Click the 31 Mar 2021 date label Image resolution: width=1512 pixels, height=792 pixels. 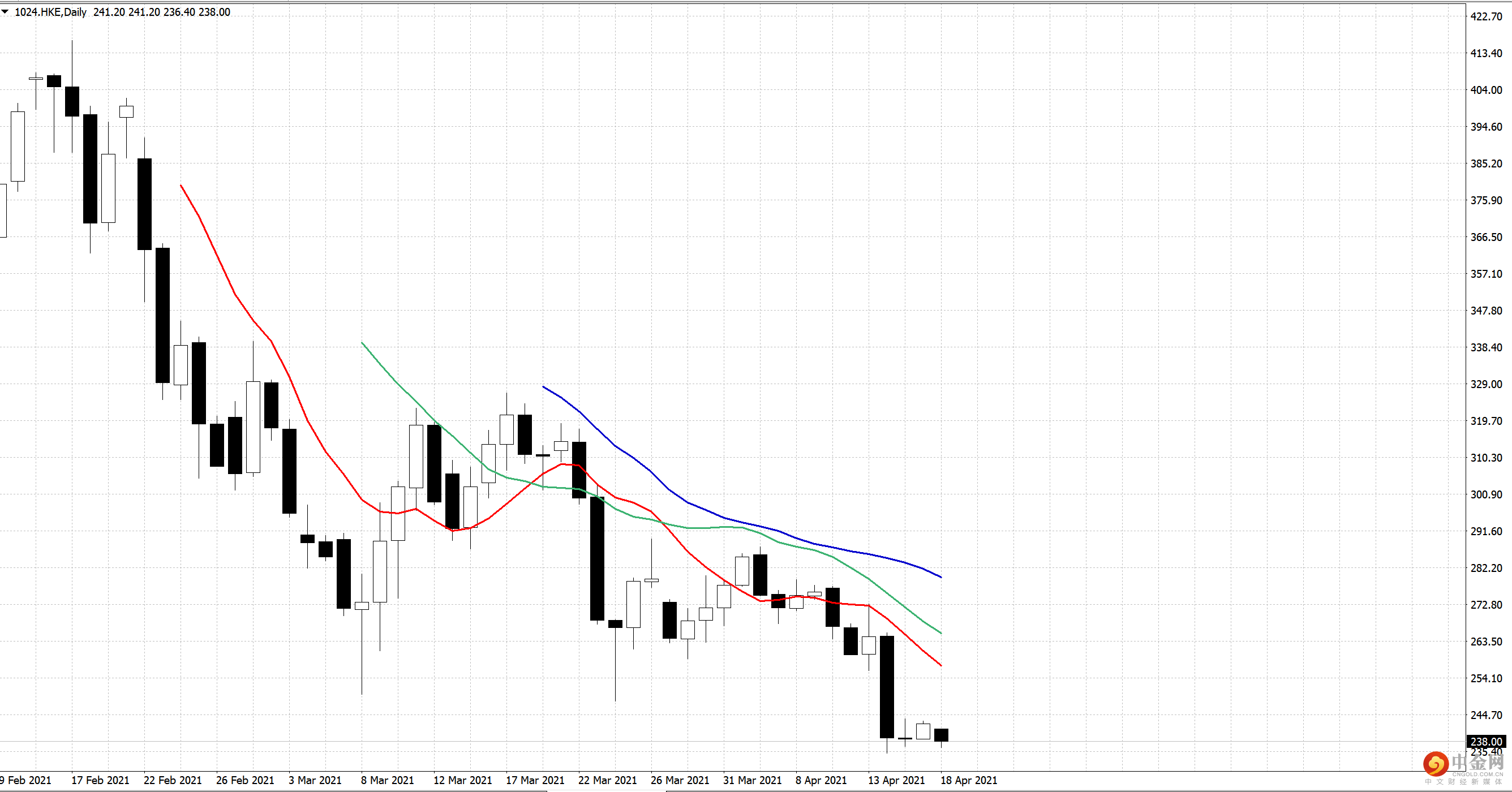753,780
